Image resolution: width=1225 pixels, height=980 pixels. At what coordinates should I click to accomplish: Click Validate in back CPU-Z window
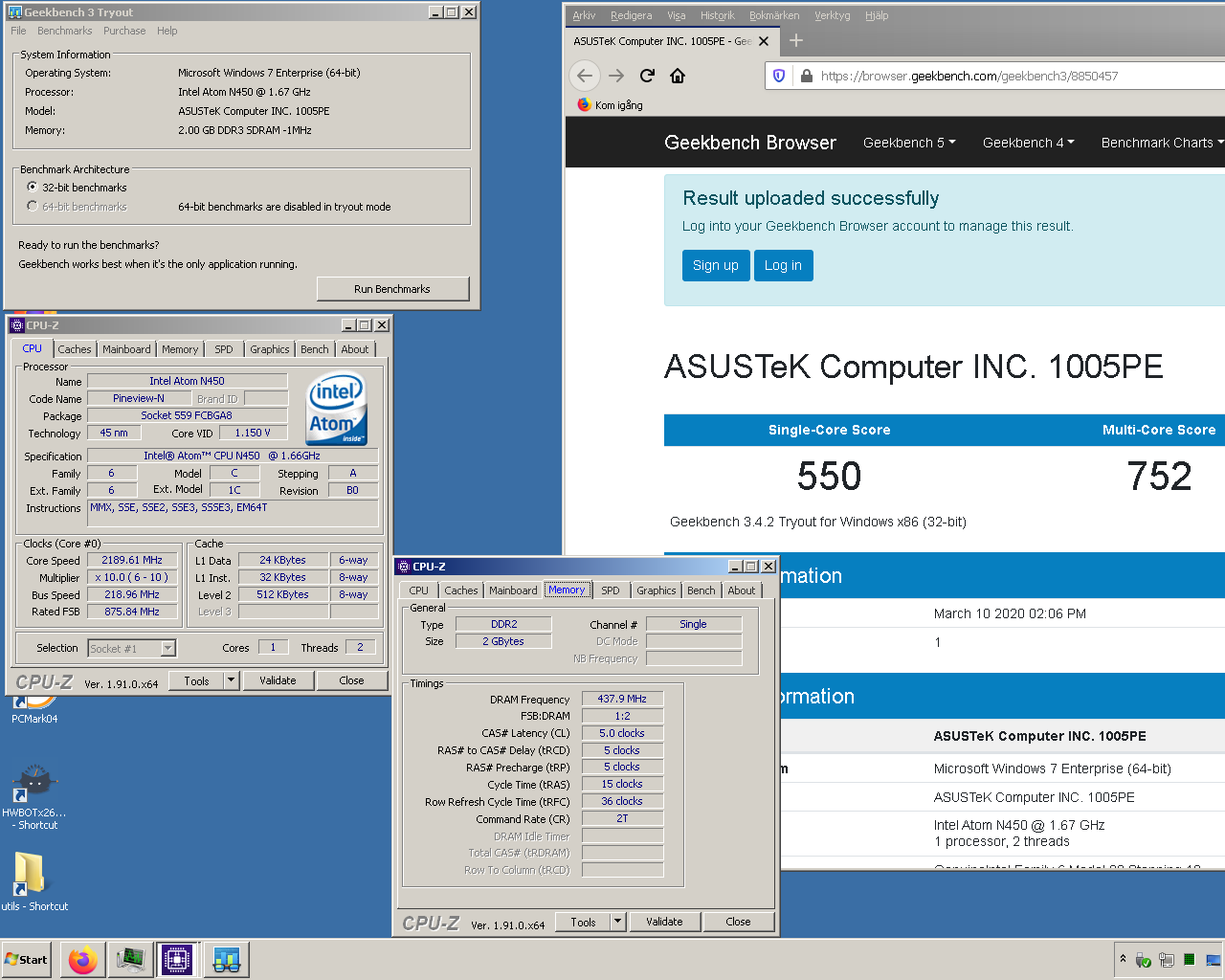pyautogui.click(x=278, y=680)
